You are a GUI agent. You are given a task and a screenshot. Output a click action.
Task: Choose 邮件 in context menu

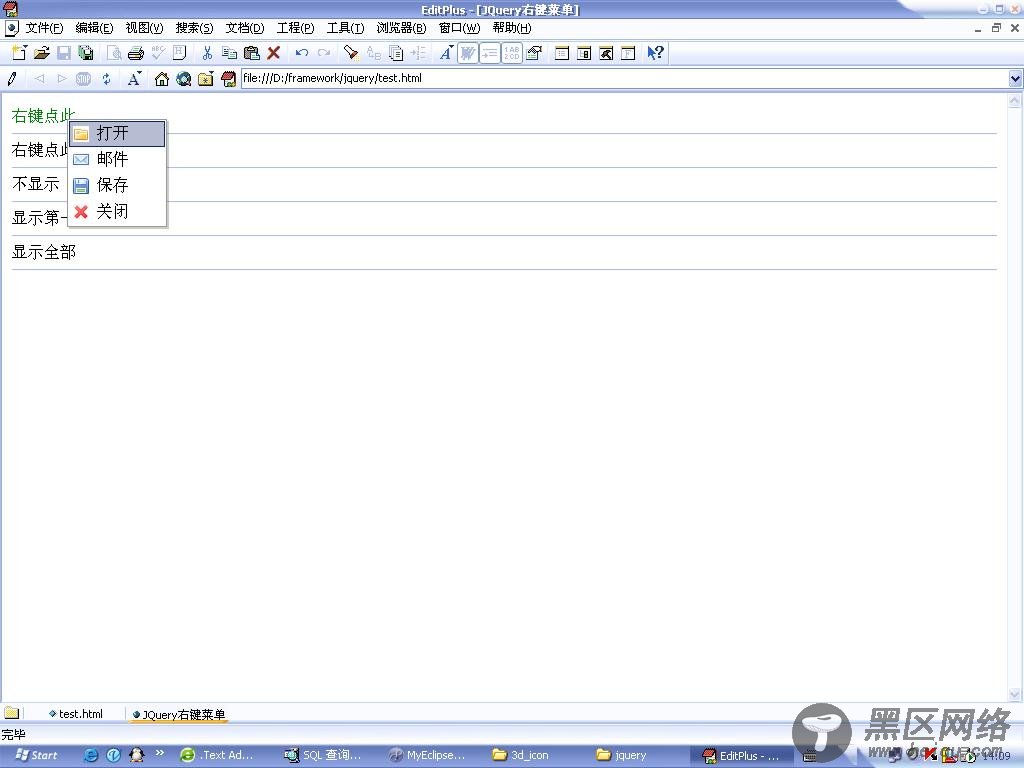pos(117,159)
